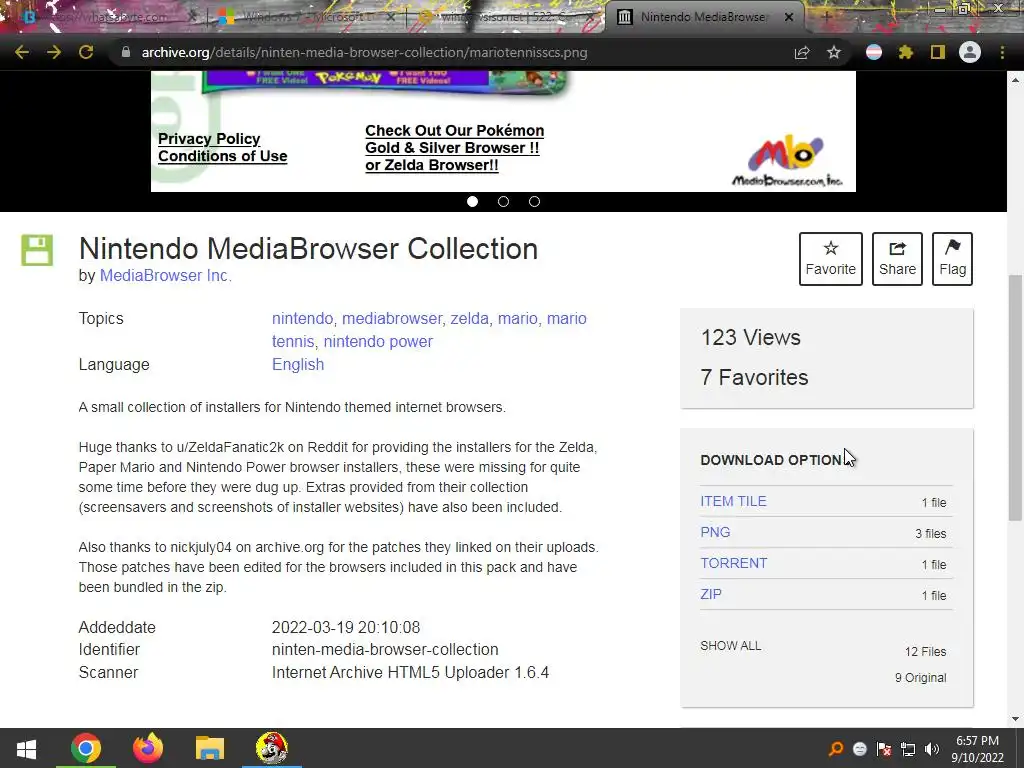This screenshot has width=1024, height=768.
Task: Select the first carousel dot
Action: (x=472, y=201)
